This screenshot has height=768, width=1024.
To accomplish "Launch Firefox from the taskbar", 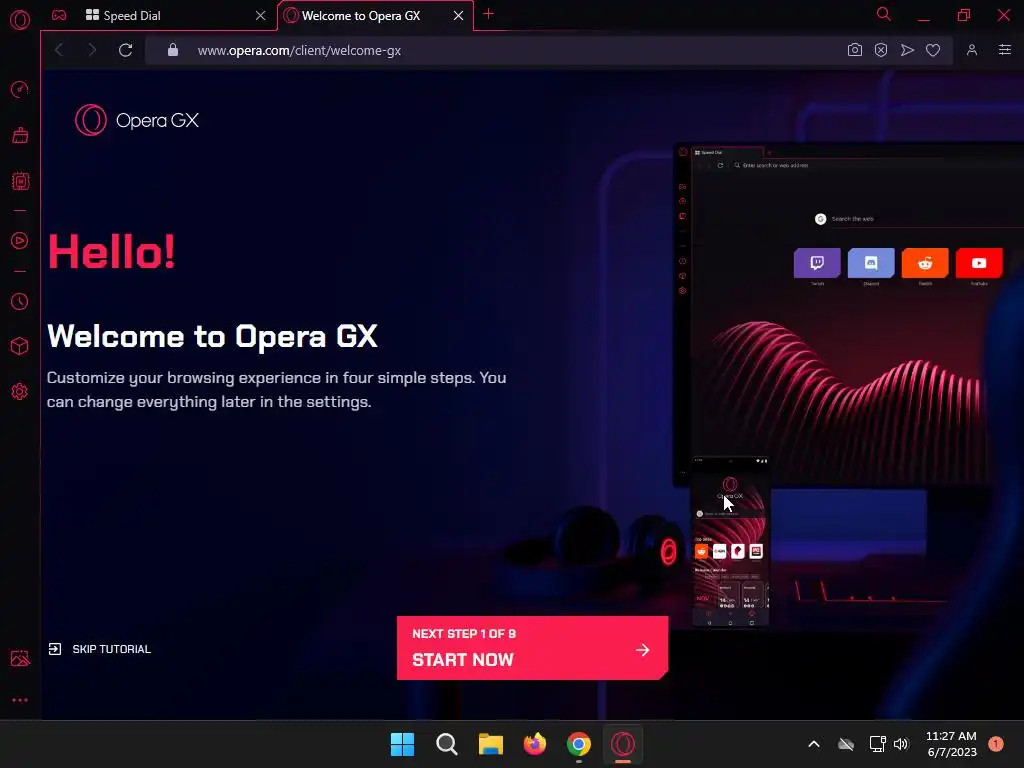I will pyautogui.click(x=535, y=744).
